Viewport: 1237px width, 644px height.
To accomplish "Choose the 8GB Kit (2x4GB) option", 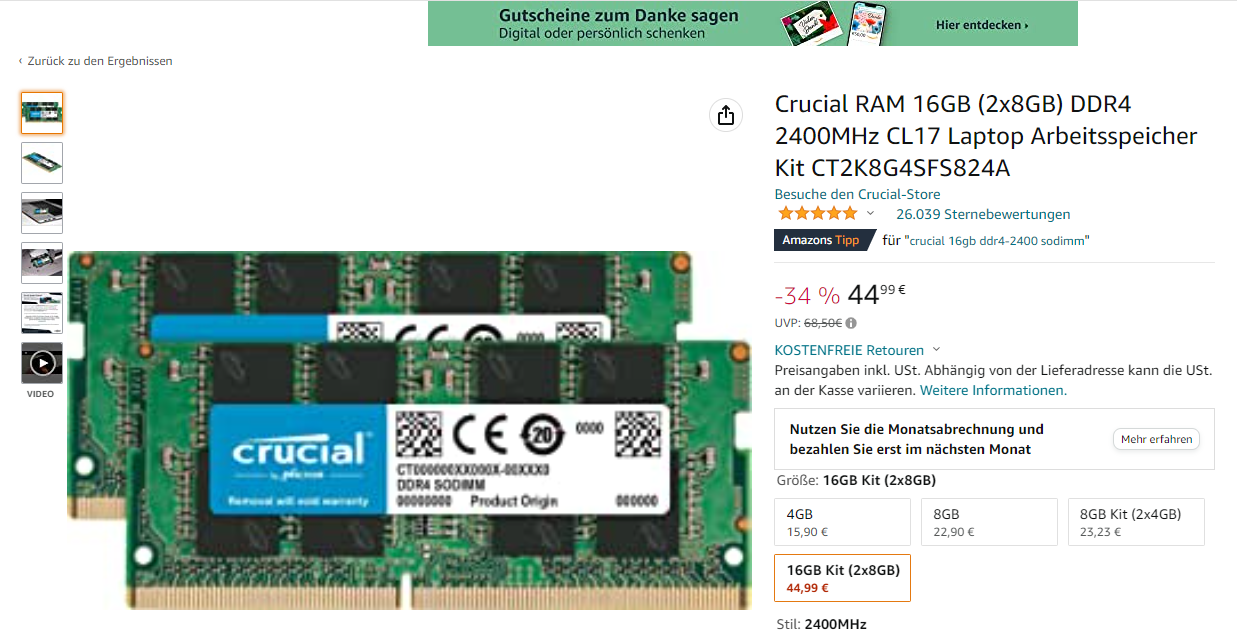I will click(x=1136, y=522).
